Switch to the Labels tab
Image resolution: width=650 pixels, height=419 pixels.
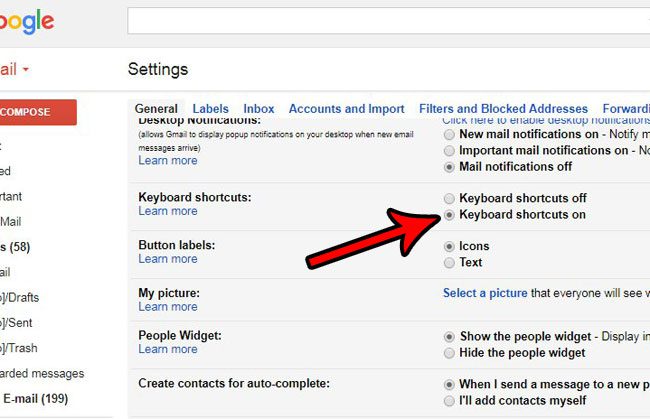pyautogui.click(x=210, y=109)
